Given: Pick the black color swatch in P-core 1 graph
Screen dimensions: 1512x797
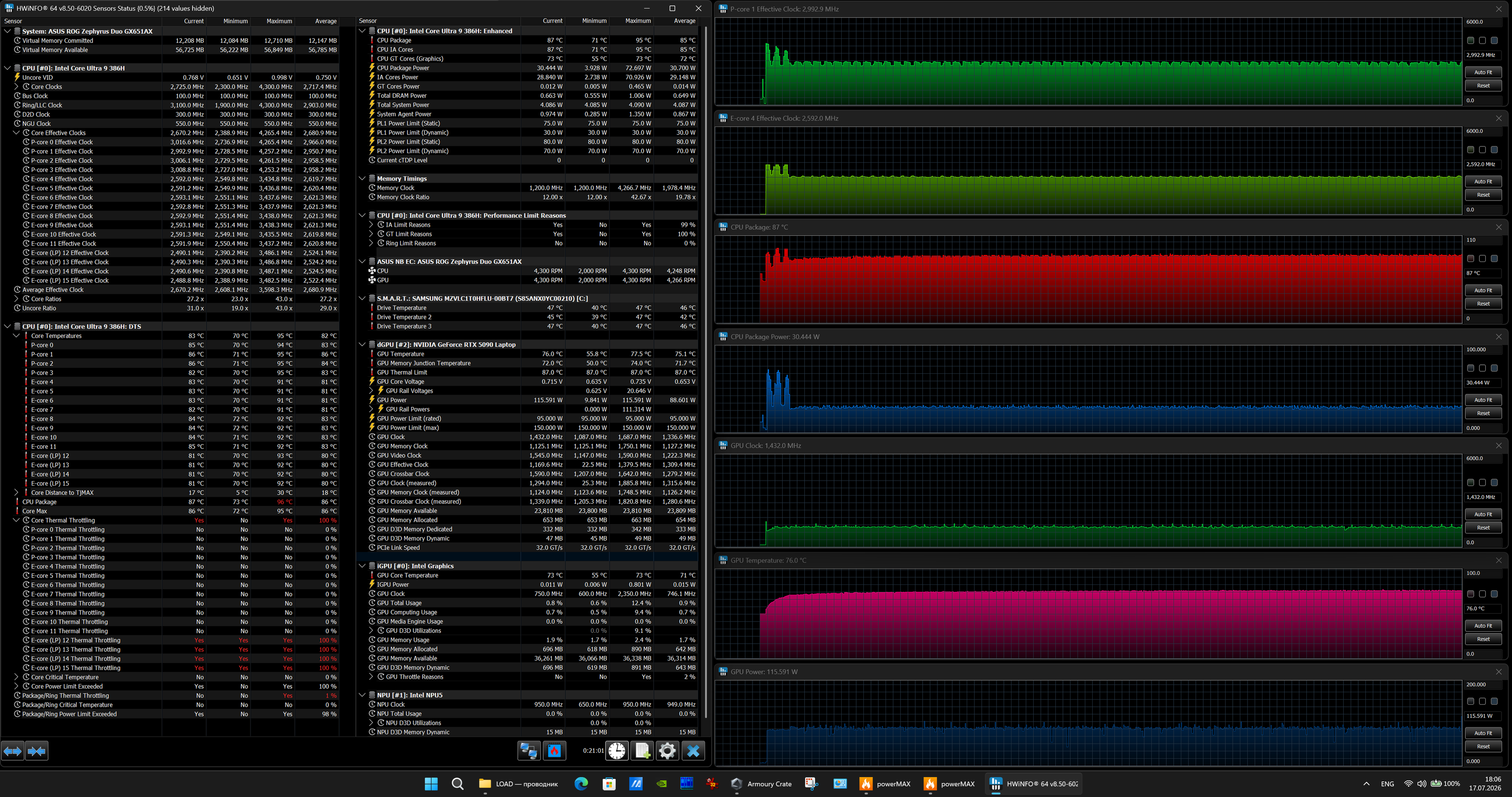Looking at the screenshot, I should tap(1482, 40).
